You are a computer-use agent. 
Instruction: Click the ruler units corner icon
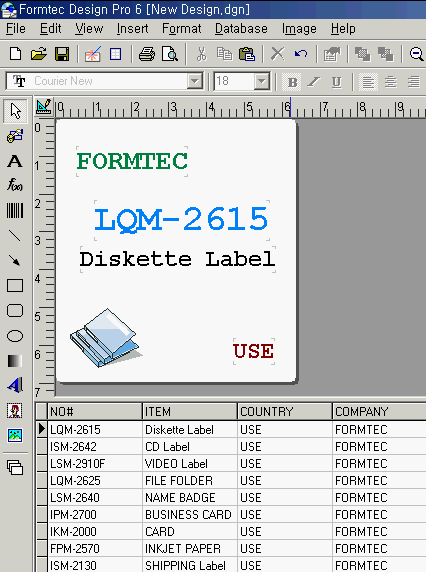44,107
